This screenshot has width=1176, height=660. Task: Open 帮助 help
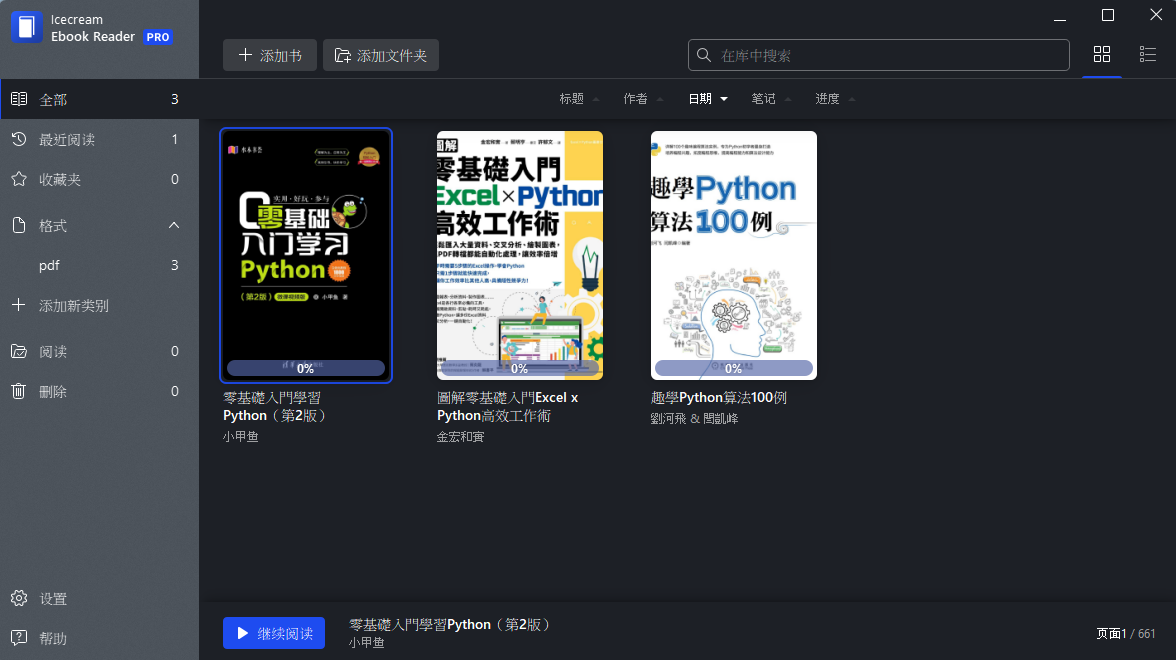tap(100, 638)
